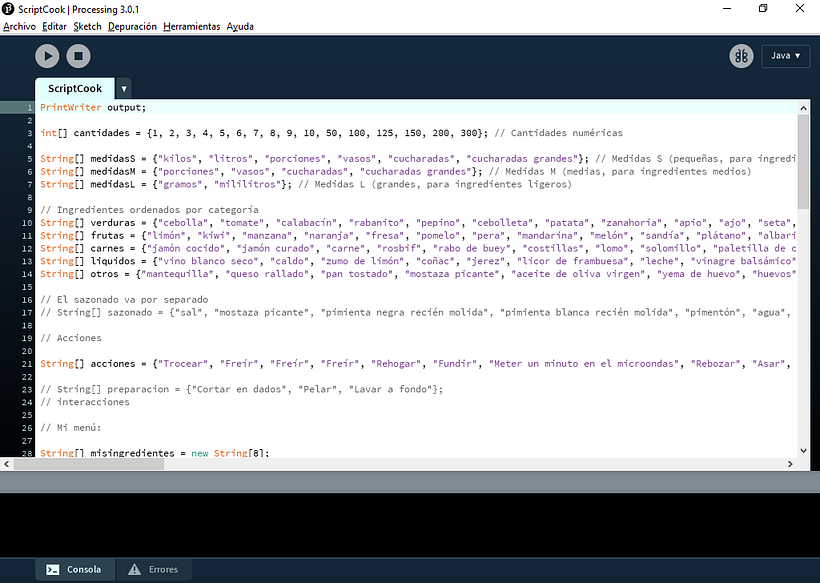The height and width of the screenshot is (583, 820).
Task: Click the vertical scrollbar down arrow
Action: click(x=805, y=450)
